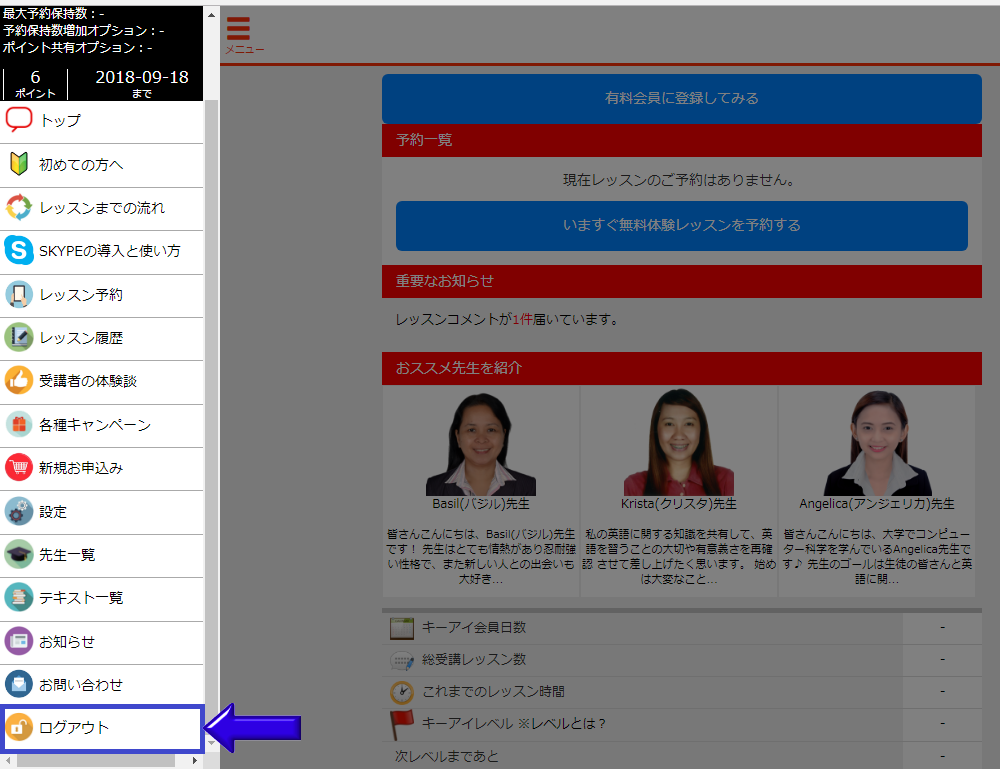Click Krista teacher description text
Screen dimensions: 1000x769
pos(679,557)
